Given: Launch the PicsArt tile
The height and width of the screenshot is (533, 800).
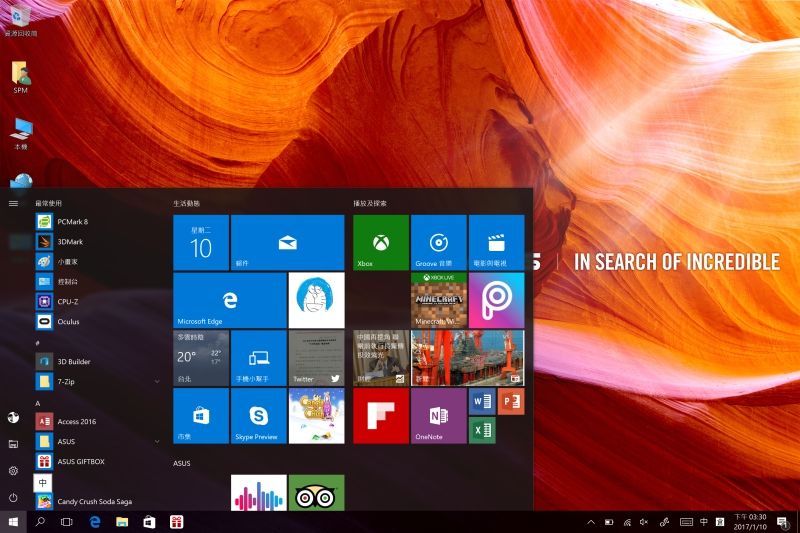Looking at the screenshot, I should coord(496,300).
